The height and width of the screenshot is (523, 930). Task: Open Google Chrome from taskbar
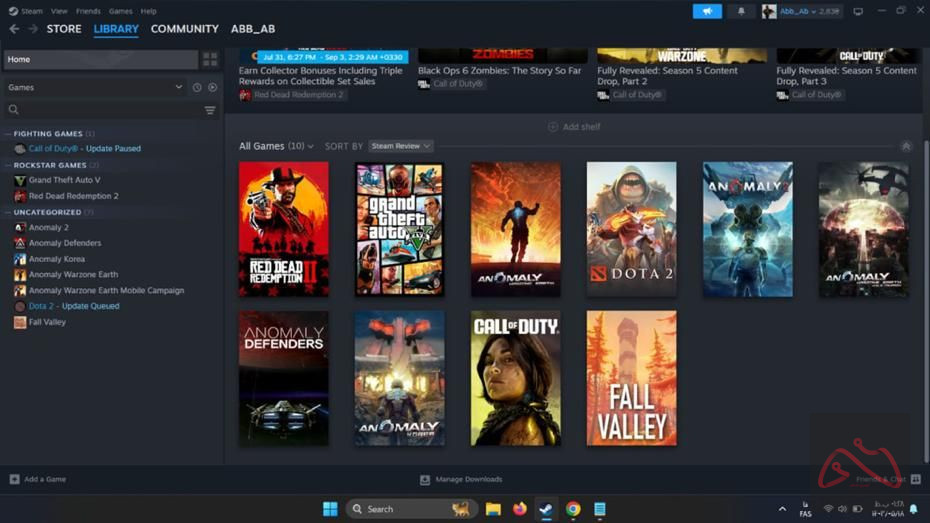573,509
